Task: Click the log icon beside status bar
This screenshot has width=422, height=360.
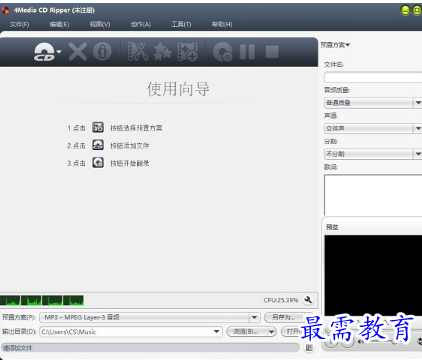Action: [x=309, y=348]
